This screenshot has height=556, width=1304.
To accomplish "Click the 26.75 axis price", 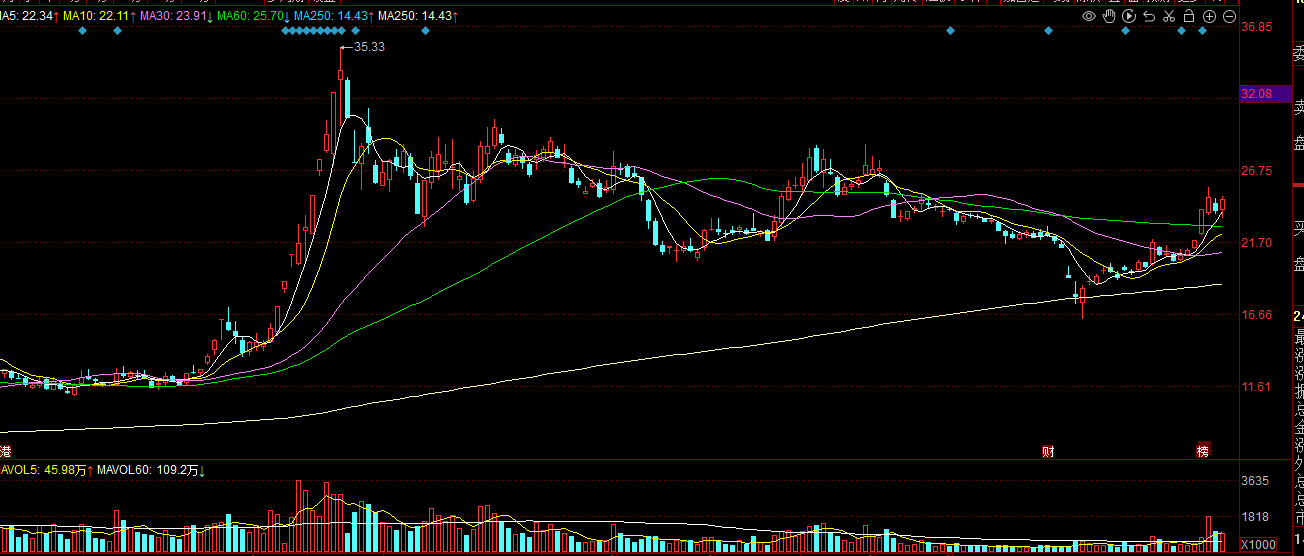I will click(x=1256, y=171).
